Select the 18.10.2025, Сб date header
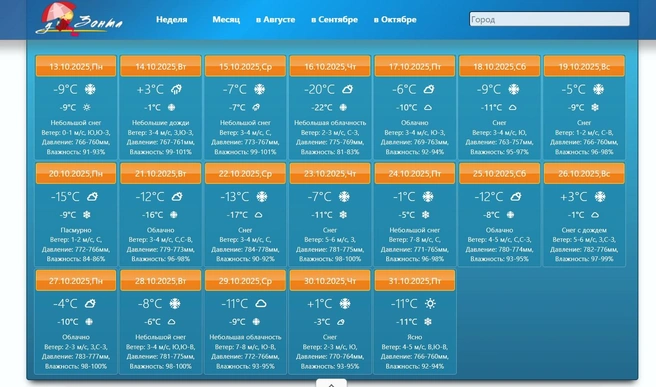 [x=500, y=67]
